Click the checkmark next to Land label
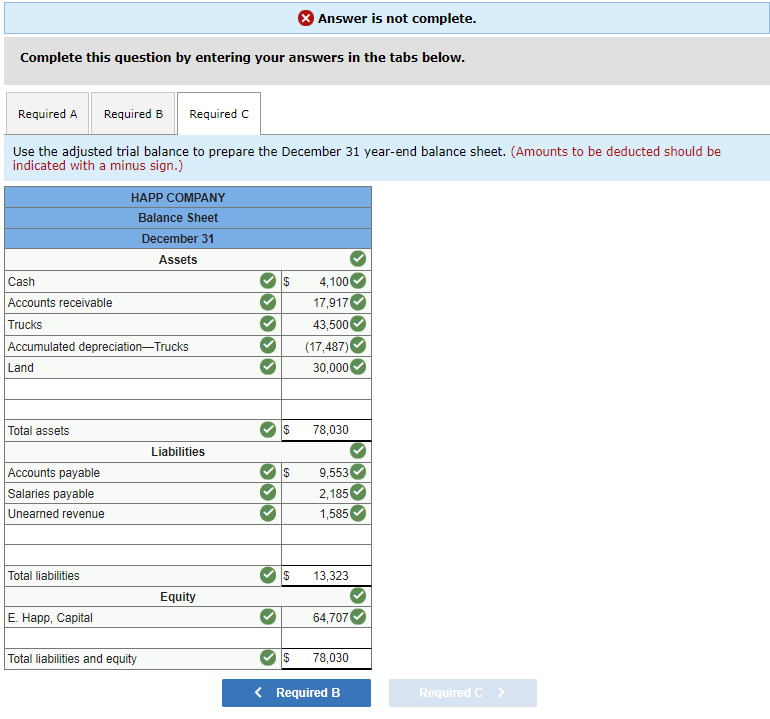770x719 pixels. click(x=268, y=366)
